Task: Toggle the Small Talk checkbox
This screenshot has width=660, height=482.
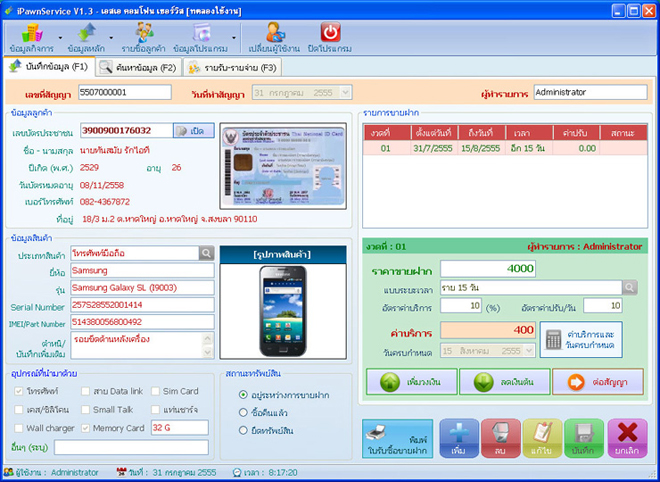Action: point(85,409)
